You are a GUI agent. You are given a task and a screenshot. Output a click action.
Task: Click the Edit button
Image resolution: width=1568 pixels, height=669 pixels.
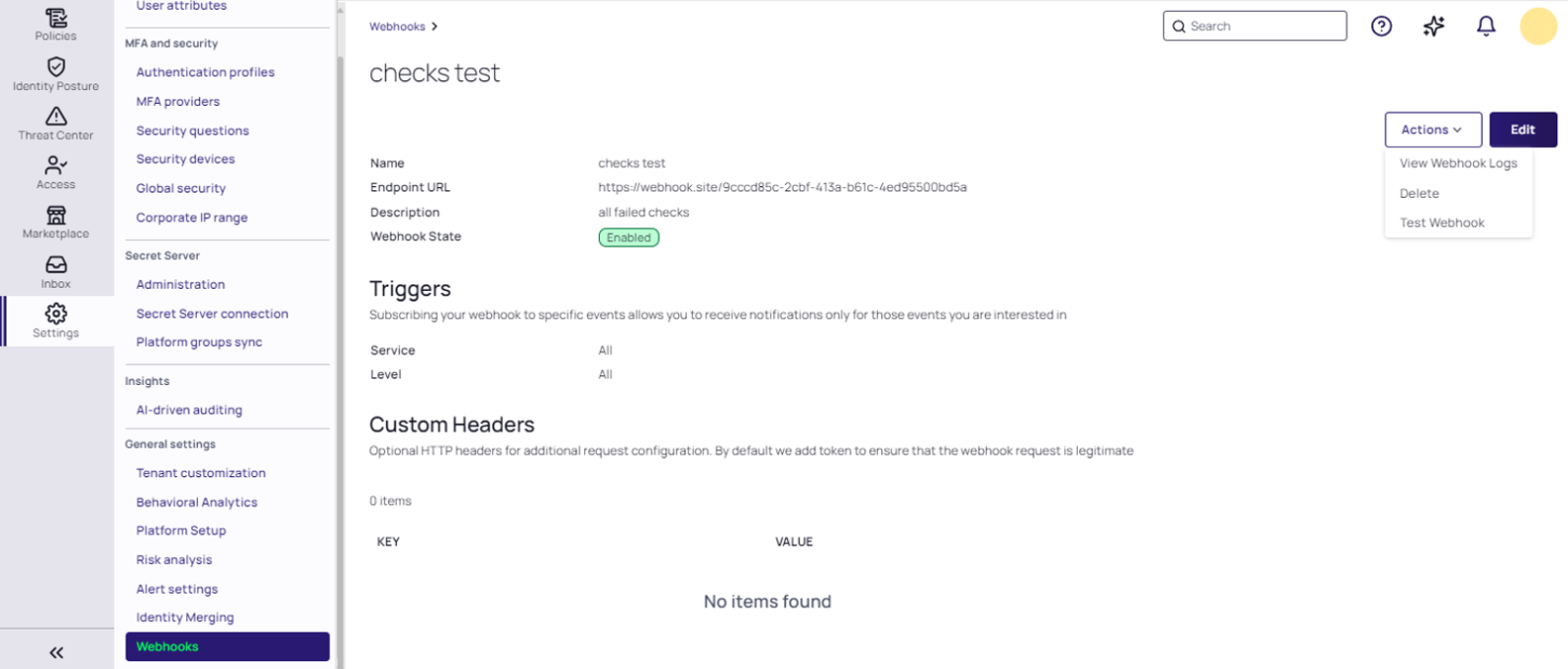(1522, 129)
